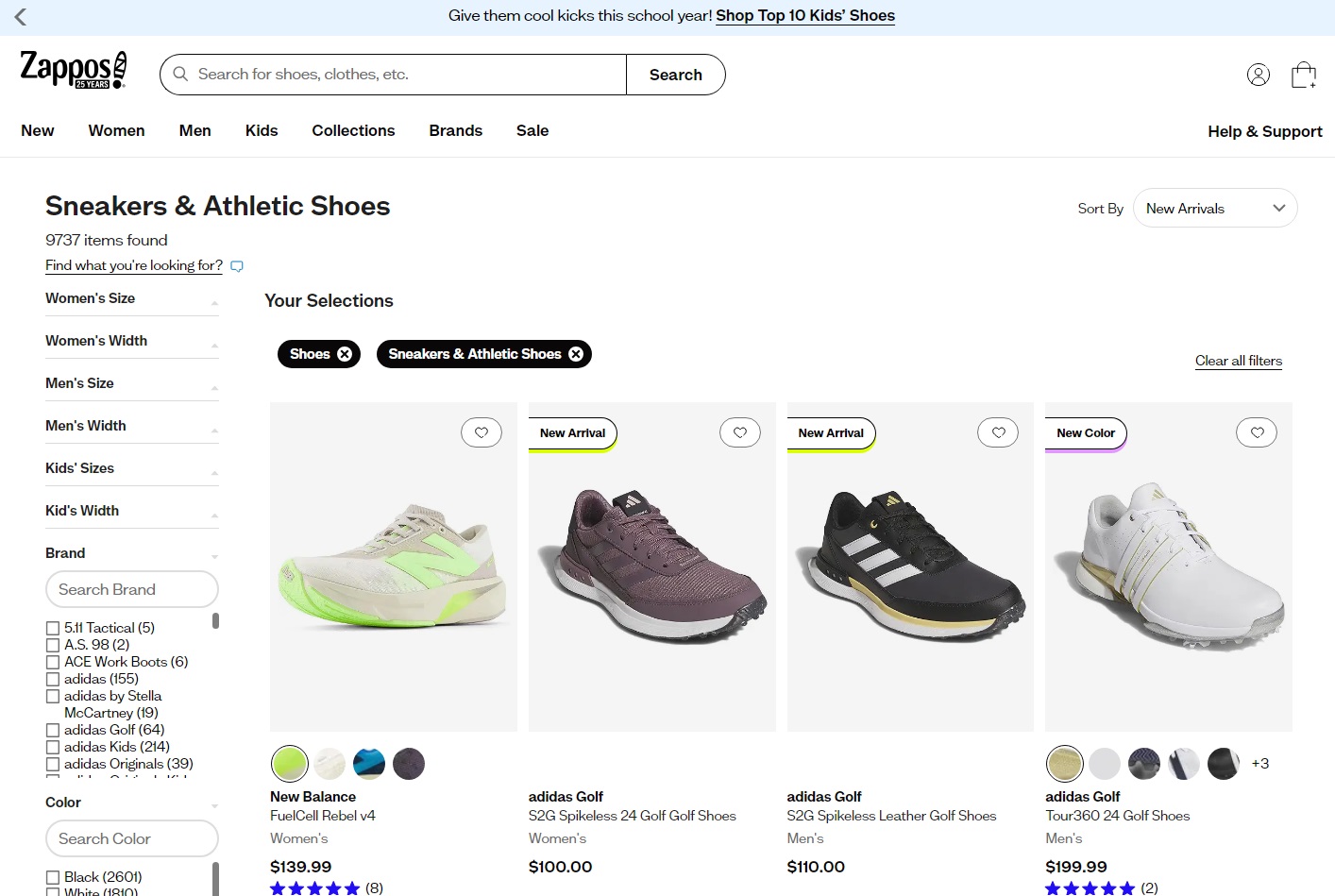Open the user account icon

coord(1259,75)
